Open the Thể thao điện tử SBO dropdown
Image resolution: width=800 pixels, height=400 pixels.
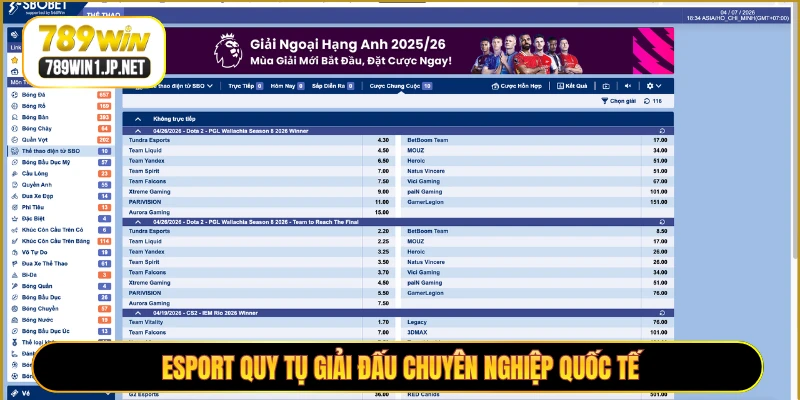178,86
